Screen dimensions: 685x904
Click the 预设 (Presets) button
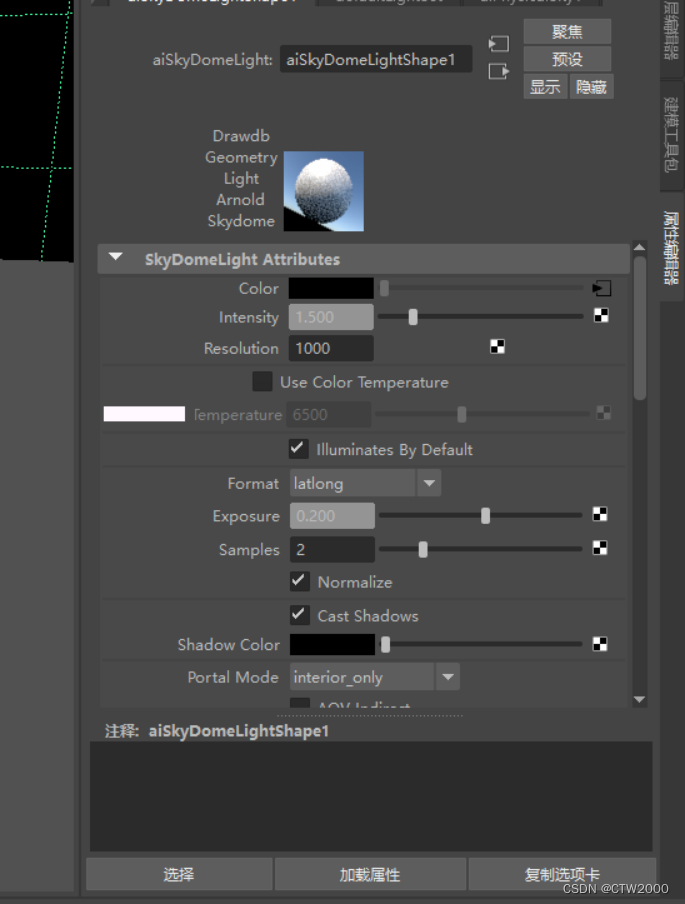567,59
